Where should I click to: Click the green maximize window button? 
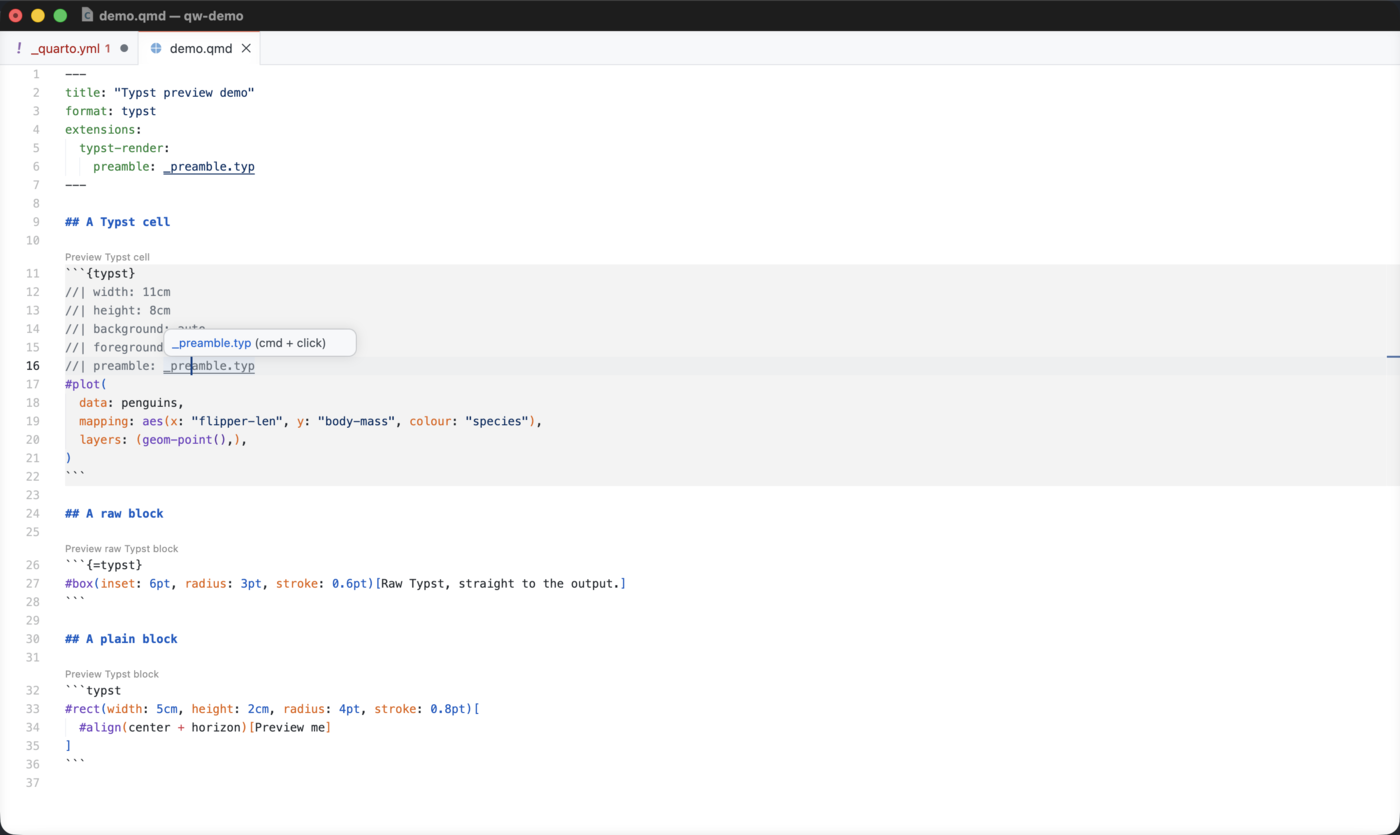[x=60, y=15]
